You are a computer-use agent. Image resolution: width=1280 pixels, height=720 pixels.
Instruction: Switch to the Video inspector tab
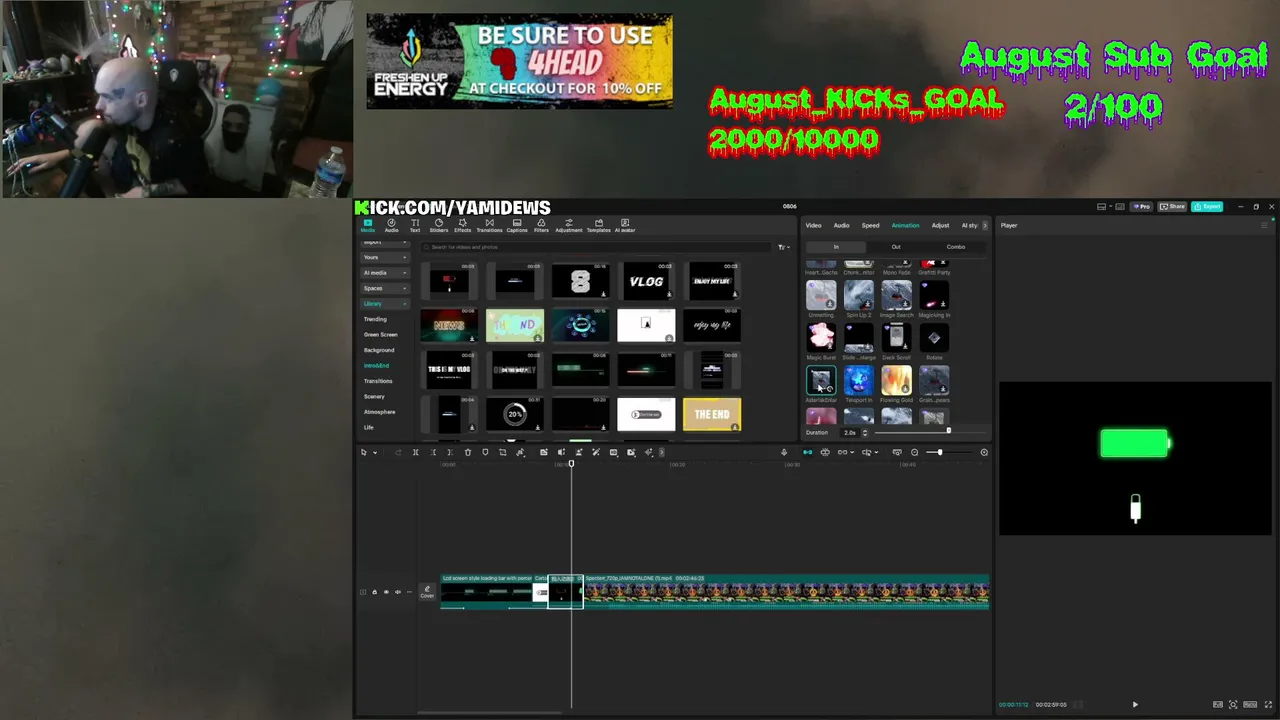tap(814, 225)
